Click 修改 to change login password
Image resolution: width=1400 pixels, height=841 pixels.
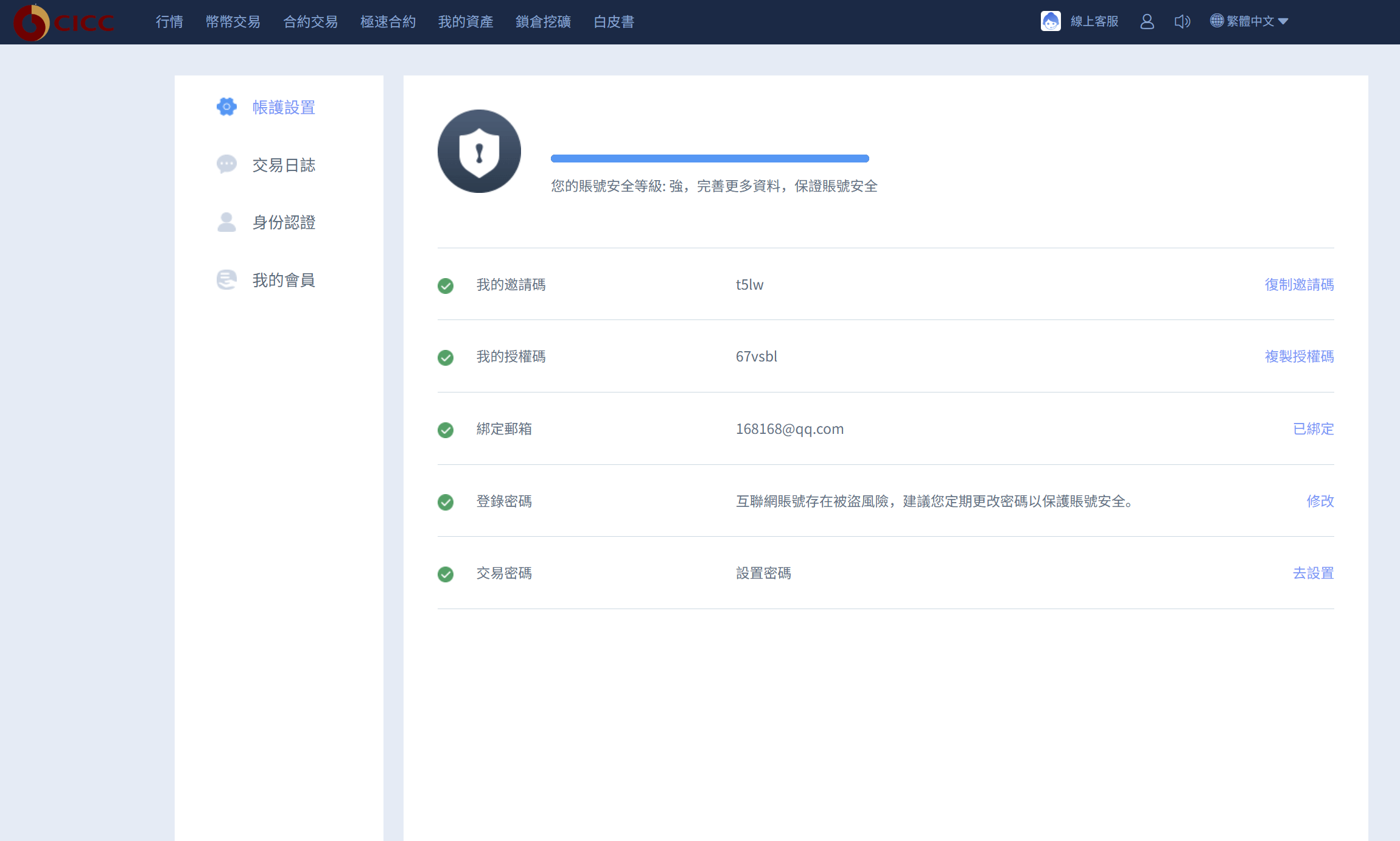click(x=1320, y=501)
